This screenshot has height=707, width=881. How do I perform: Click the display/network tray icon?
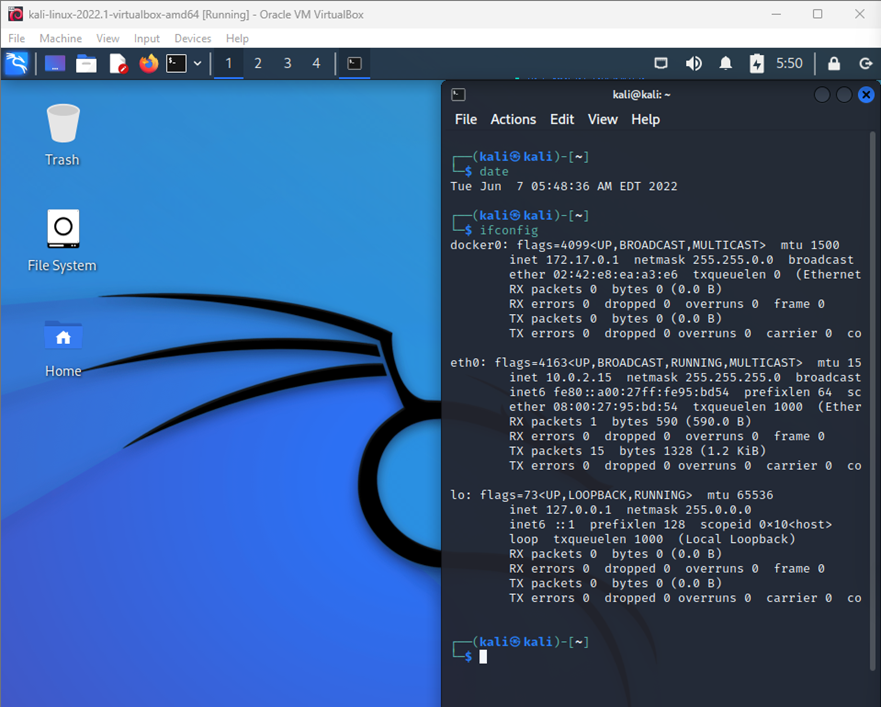click(661, 64)
